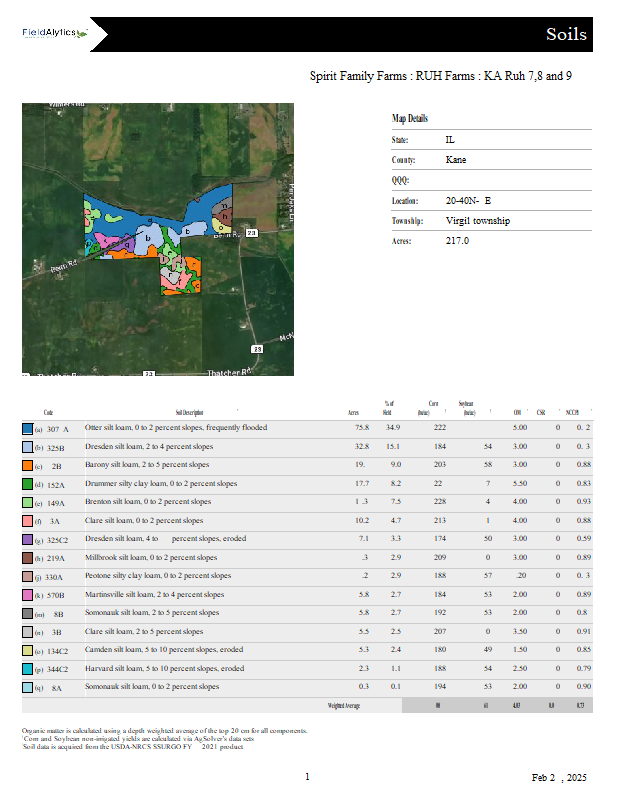Click the Map Details heading
Viewport: 618px width, 800px height.
pos(410,118)
